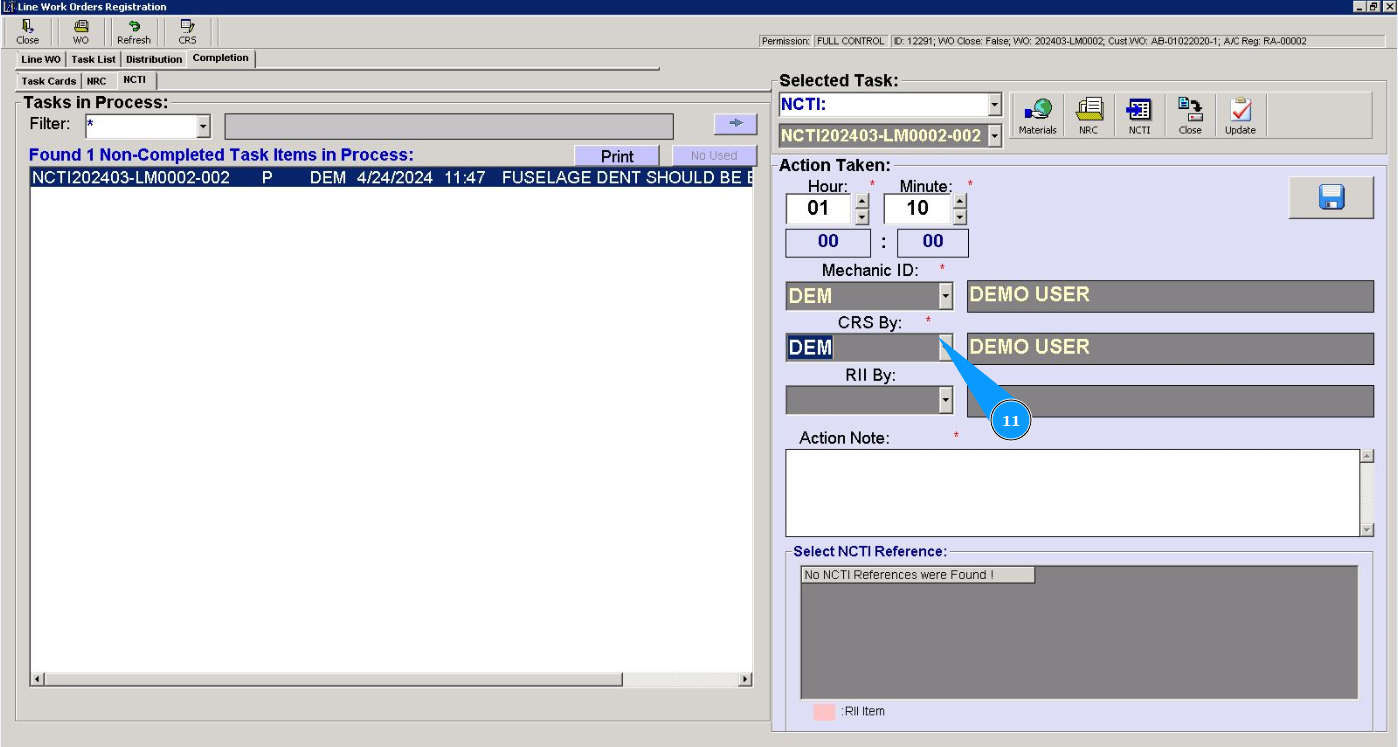The height and width of the screenshot is (747, 1398).
Task: Click the Update icon in Selected Task
Action: [1240, 116]
